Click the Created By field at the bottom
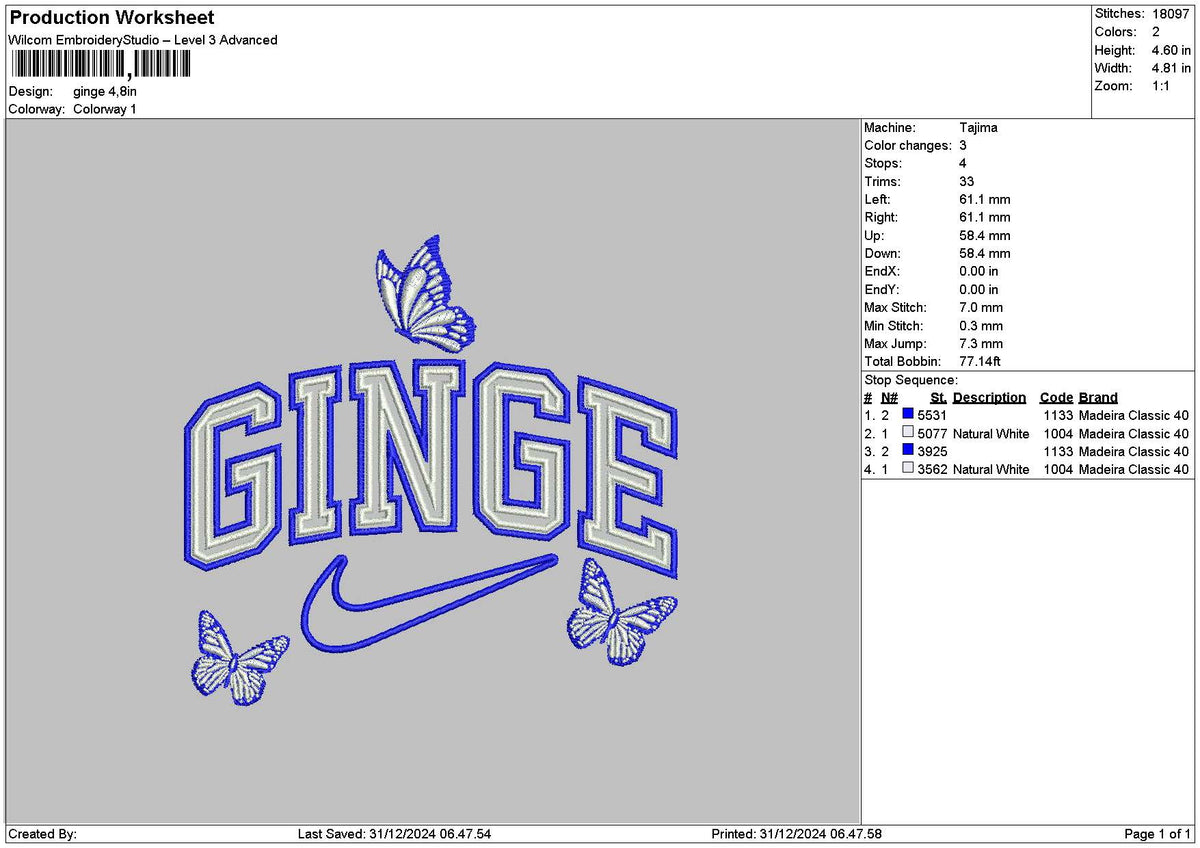This screenshot has width=1200, height=848. [45, 831]
